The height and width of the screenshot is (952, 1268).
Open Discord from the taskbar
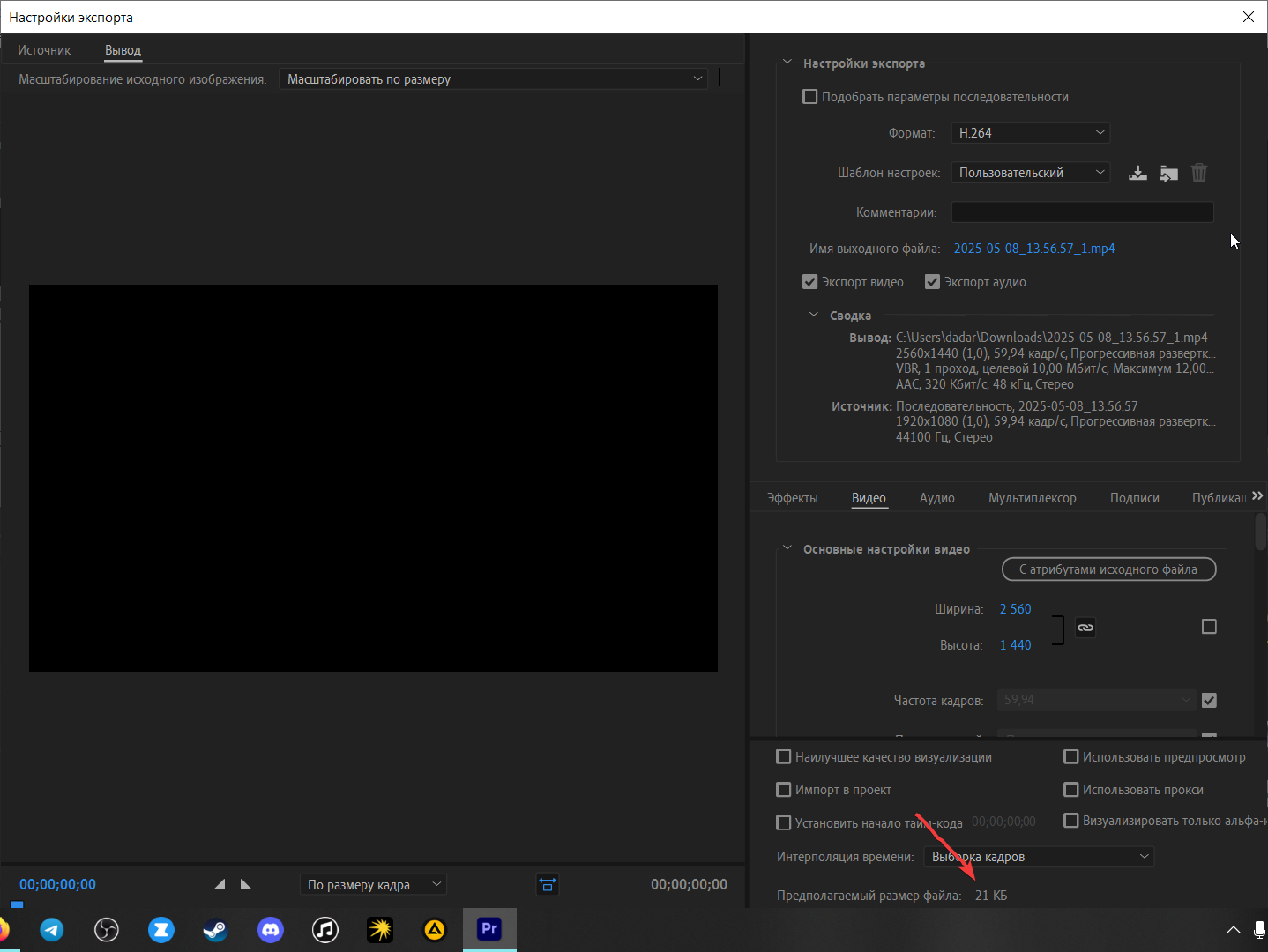click(x=271, y=929)
